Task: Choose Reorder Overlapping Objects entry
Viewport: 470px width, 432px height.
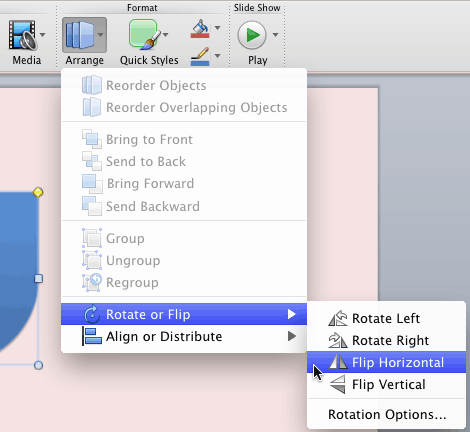Action: [184, 107]
